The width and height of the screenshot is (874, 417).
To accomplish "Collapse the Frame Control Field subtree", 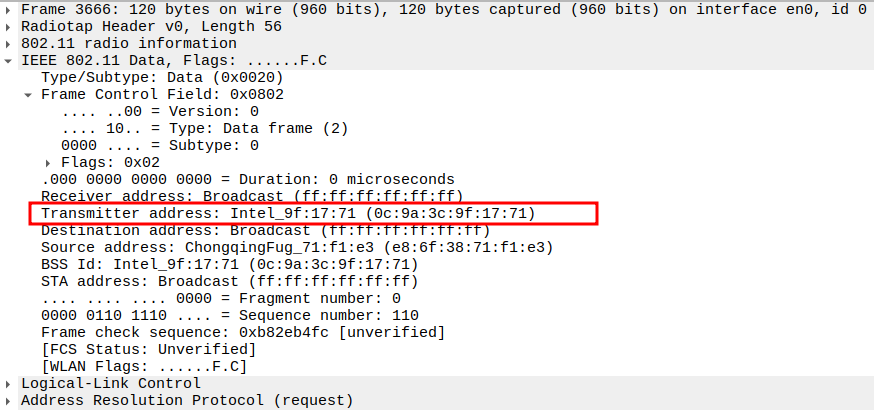I will tap(29, 94).
